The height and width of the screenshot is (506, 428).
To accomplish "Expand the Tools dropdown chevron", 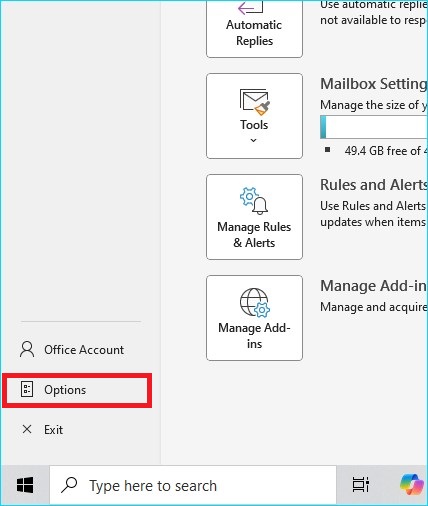I will [254, 140].
